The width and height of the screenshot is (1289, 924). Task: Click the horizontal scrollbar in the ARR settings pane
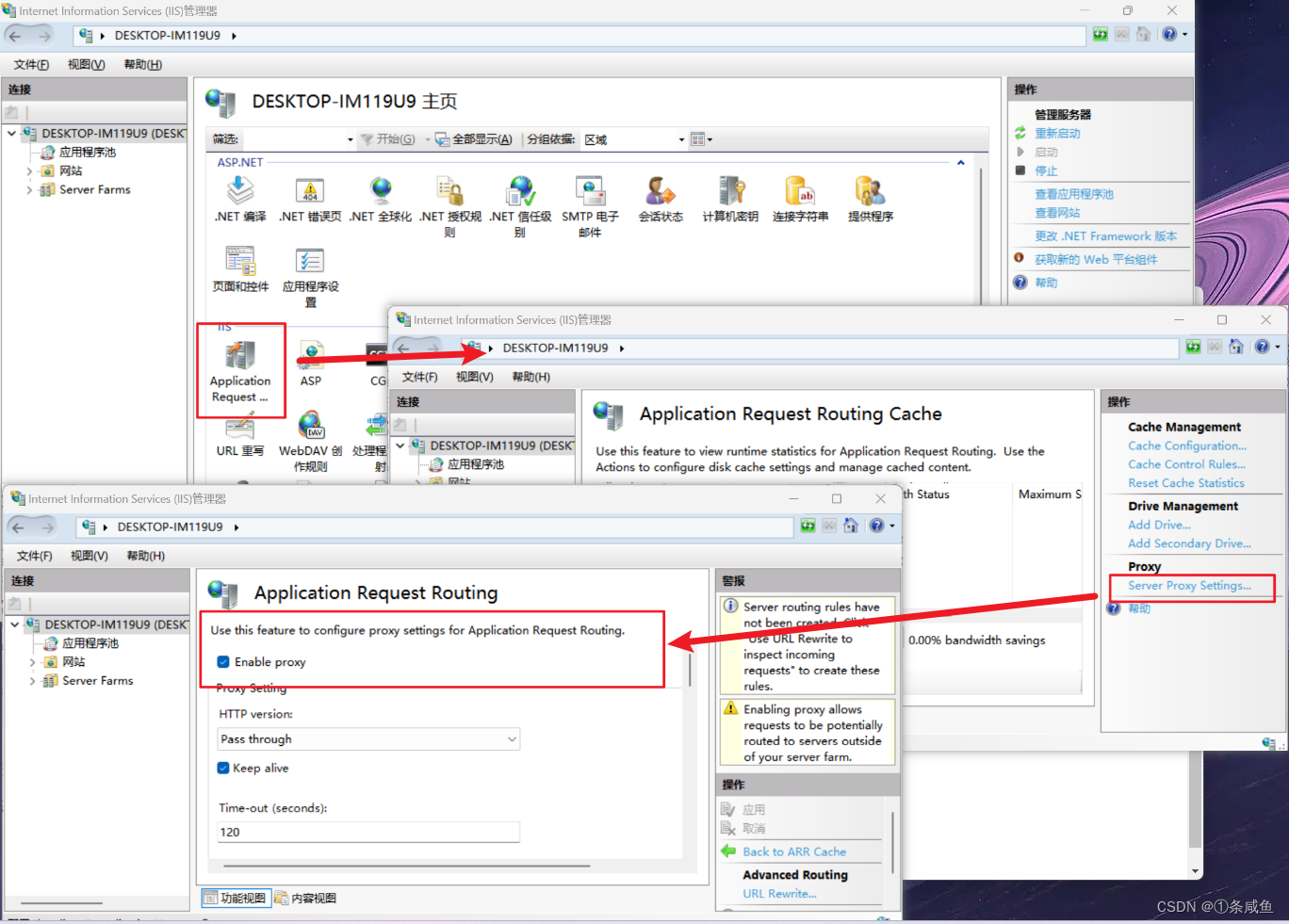coord(405,866)
